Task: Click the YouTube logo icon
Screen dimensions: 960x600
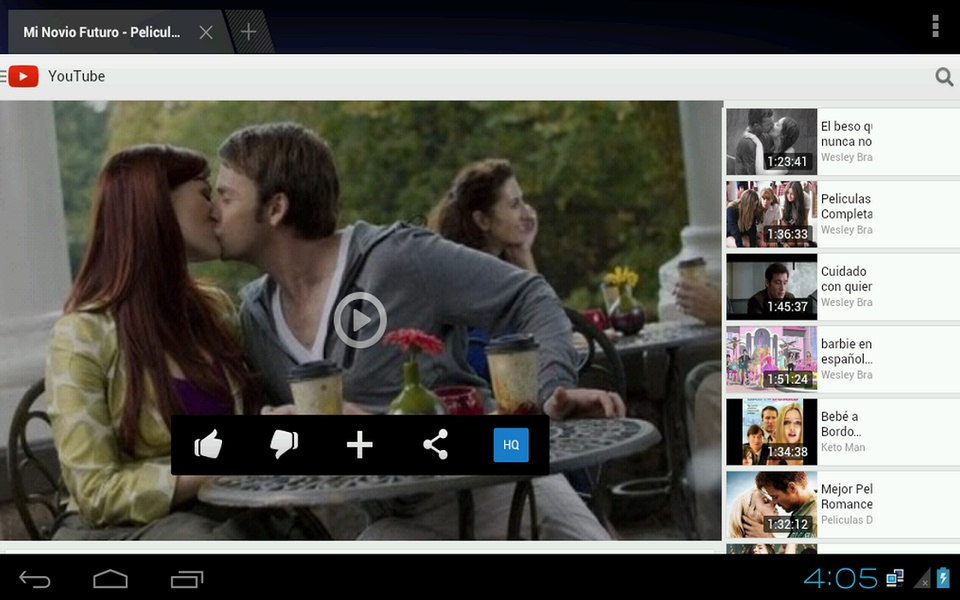Action: 23,77
